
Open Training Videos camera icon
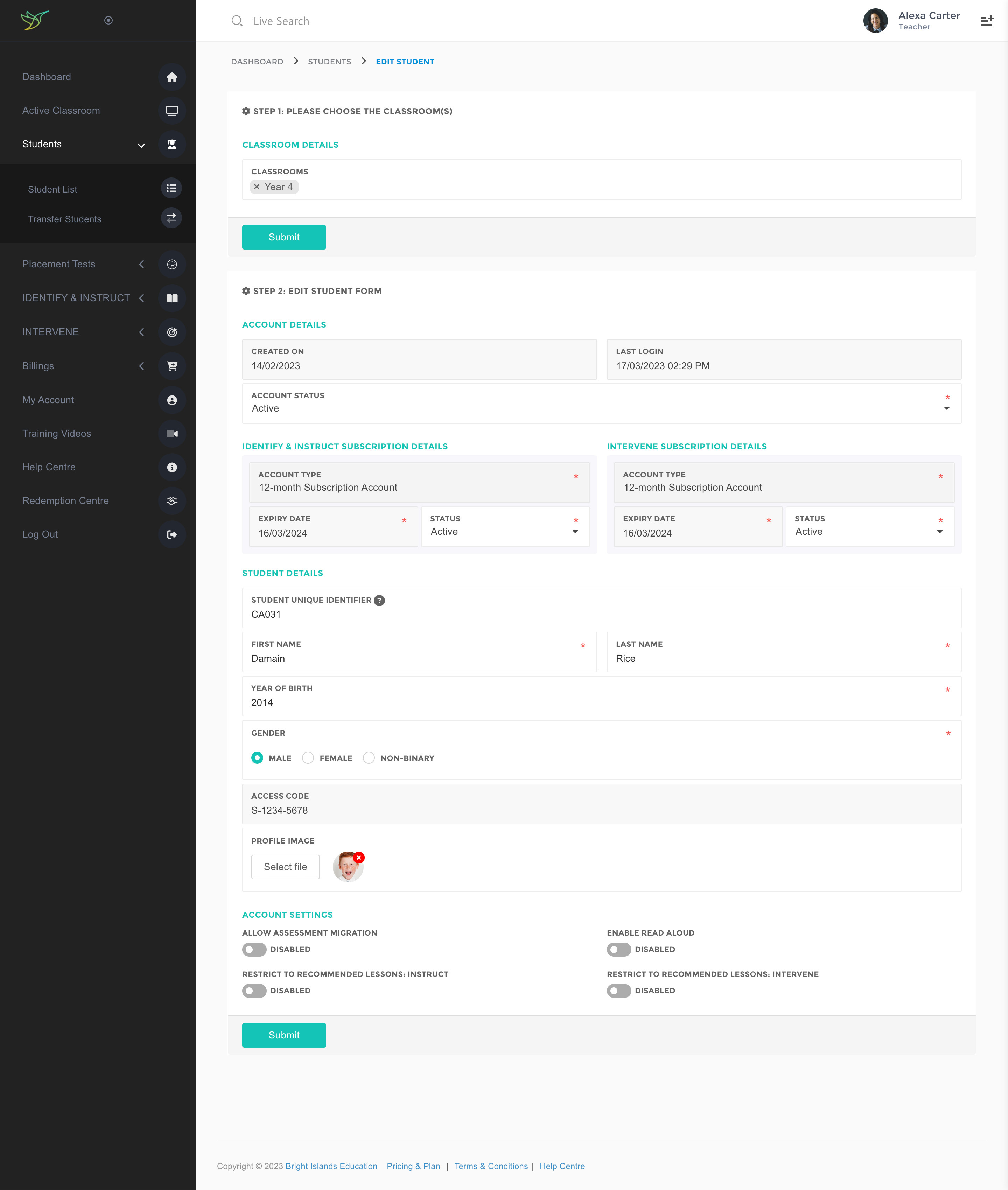pyautogui.click(x=171, y=434)
